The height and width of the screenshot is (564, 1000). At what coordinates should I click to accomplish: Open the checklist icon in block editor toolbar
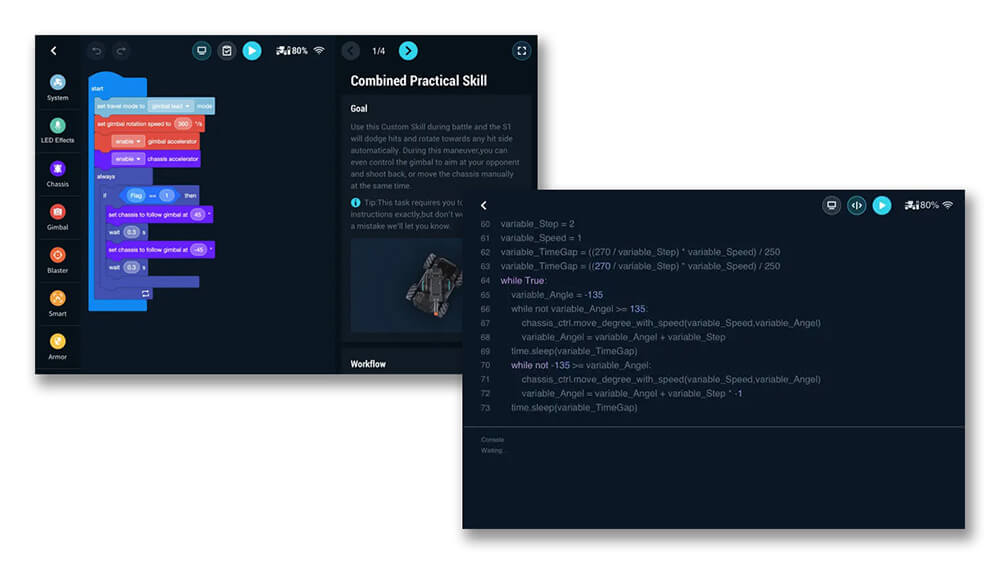click(226, 50)
